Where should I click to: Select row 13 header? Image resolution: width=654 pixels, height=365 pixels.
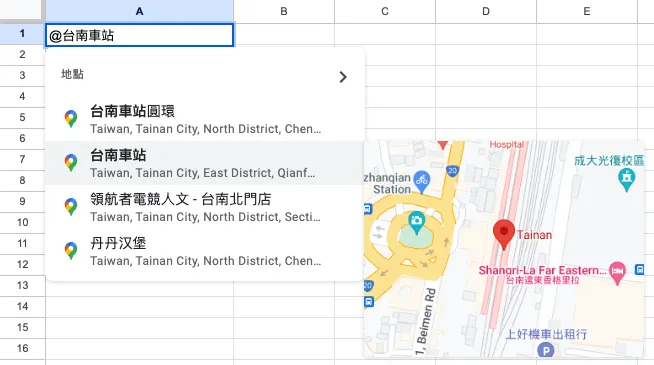point(22,285)
